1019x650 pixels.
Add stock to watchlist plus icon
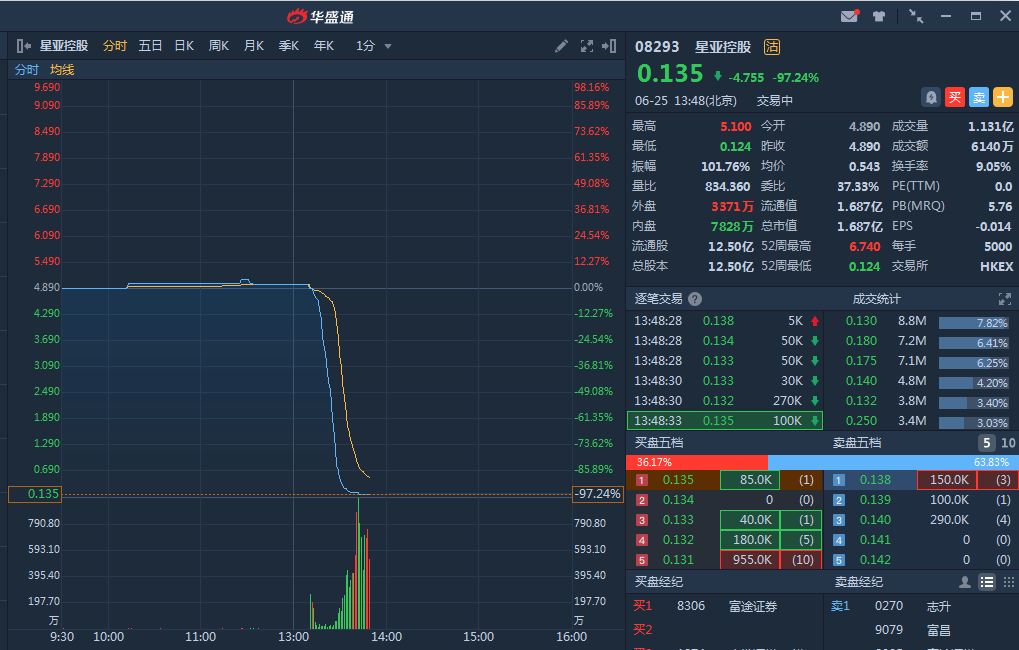tap(1003, 98)
